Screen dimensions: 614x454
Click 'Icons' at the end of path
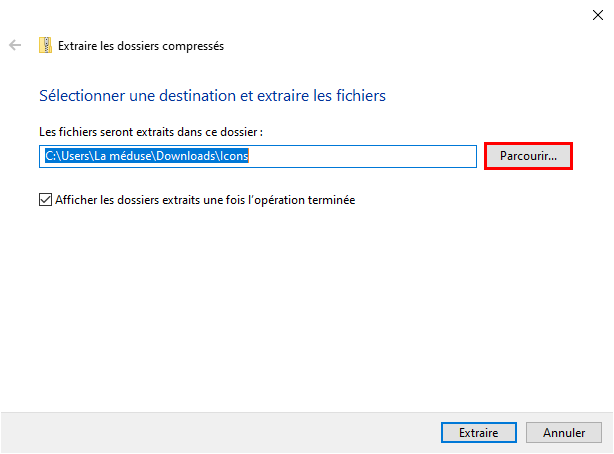(x=234, y=156)
